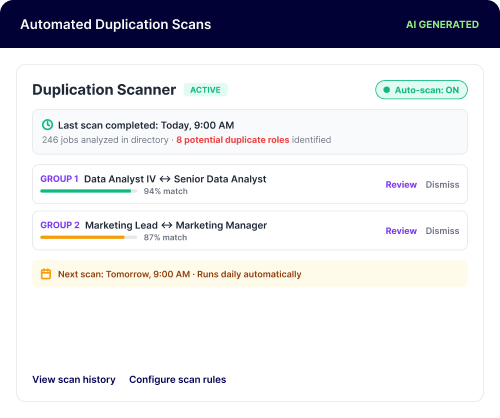Click 'Marketing Manager' role name
Image resolution: width=500 pixels, height=418 pixels.
[x=221, y=226]
